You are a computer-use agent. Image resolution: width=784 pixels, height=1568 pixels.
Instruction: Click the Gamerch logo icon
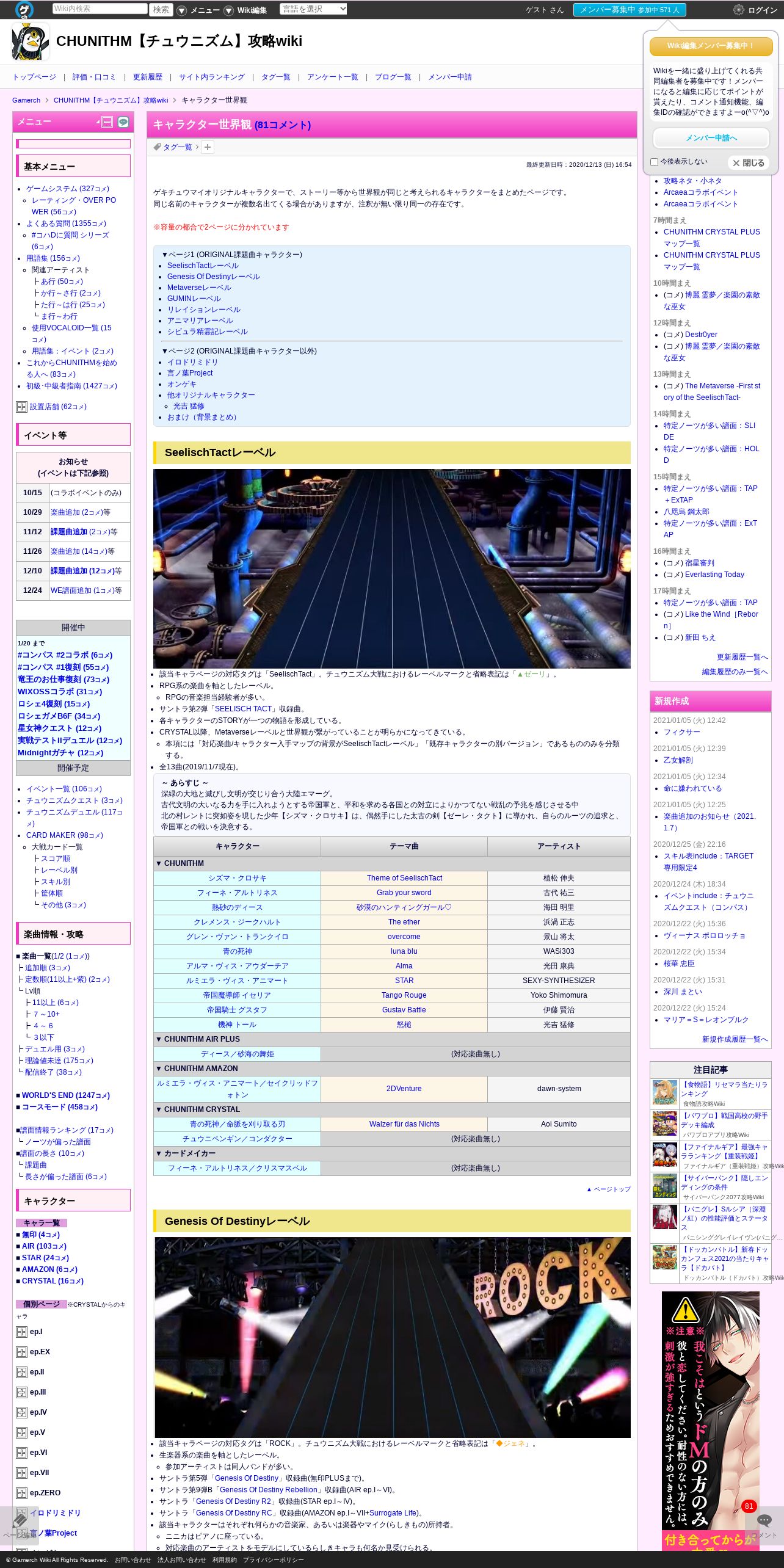coord(24,9)
